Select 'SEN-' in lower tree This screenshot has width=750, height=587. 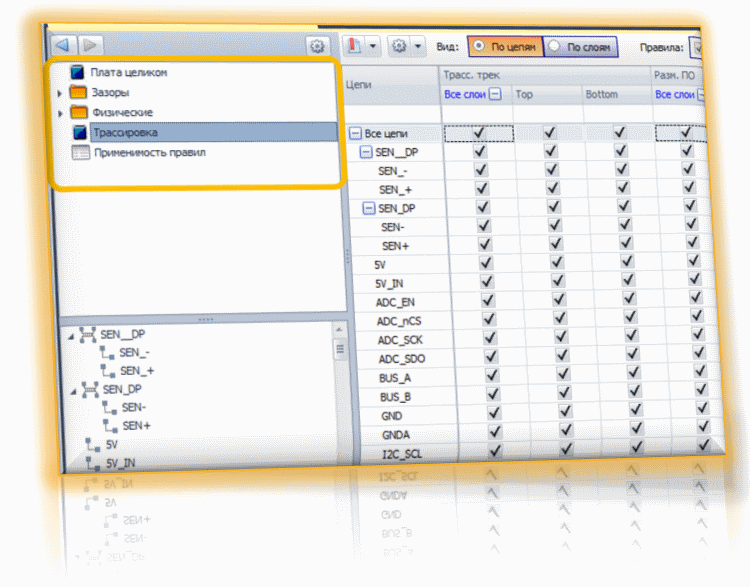click(133, 407)
